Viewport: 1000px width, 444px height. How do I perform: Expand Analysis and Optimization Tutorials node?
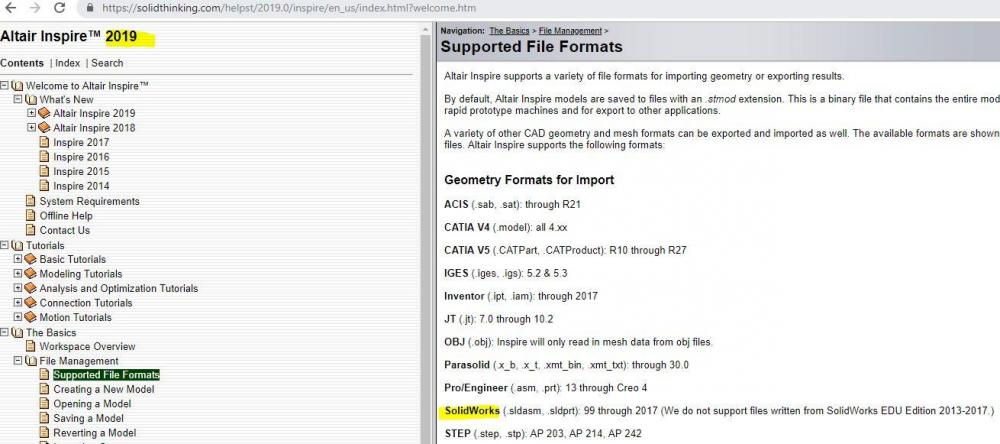[18, 288]
